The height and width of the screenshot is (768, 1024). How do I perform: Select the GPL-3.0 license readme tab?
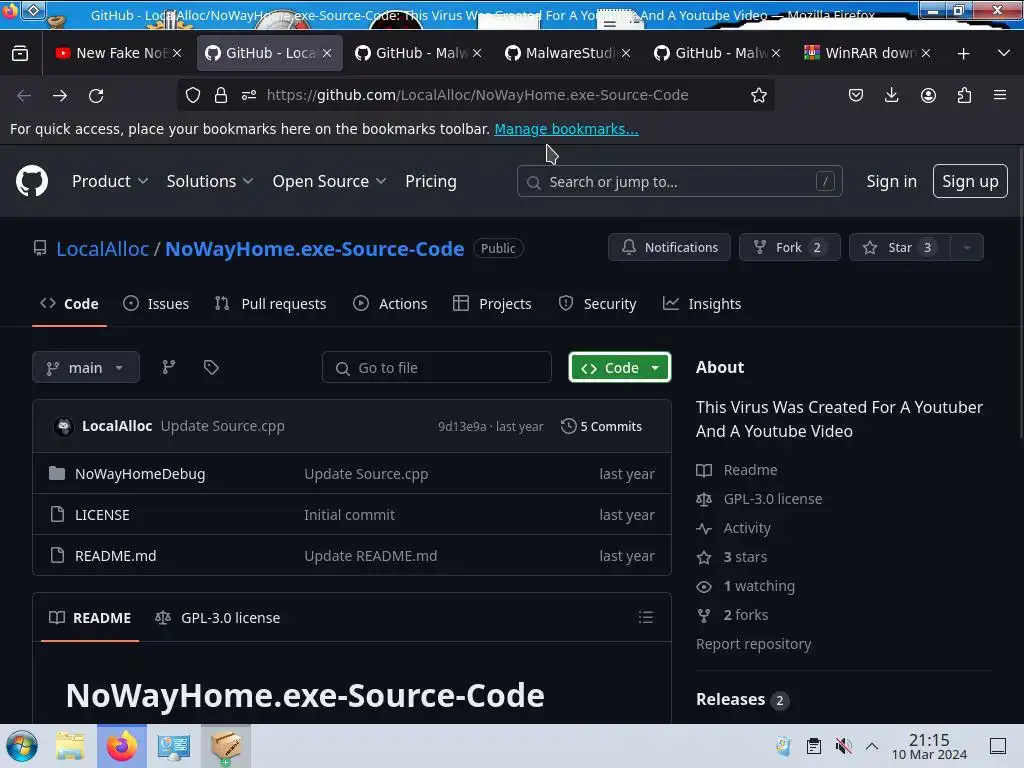click(x=217, y=617)
